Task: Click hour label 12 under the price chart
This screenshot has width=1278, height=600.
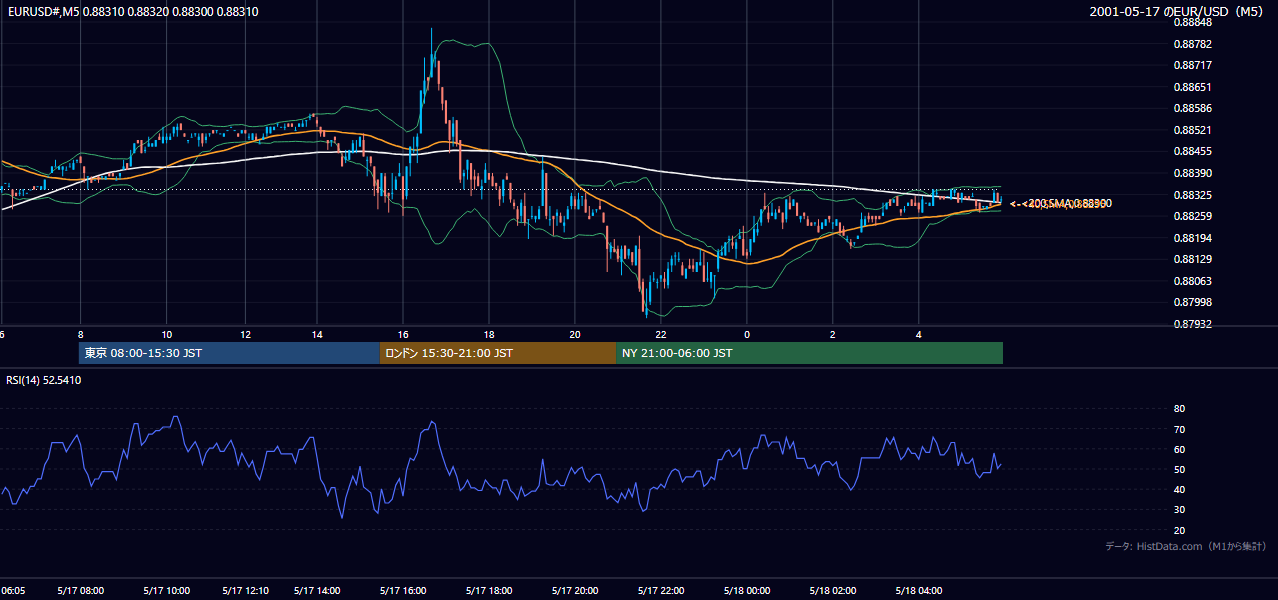Action: (245, 334)
